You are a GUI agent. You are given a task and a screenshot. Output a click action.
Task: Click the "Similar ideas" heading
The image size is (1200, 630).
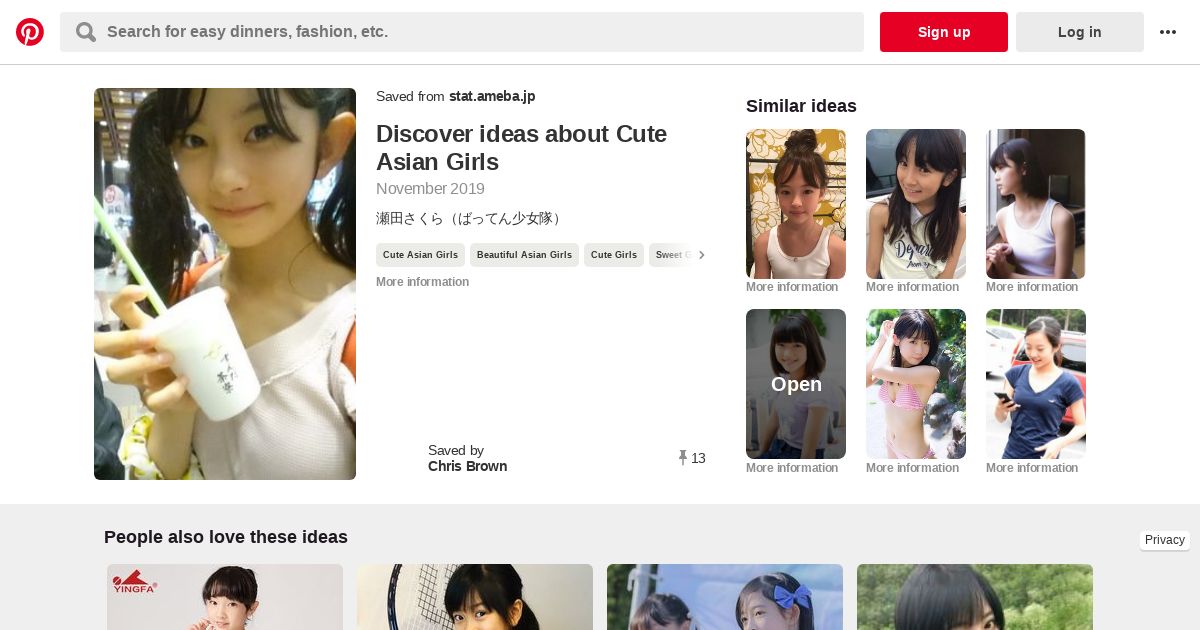(801, 106)
